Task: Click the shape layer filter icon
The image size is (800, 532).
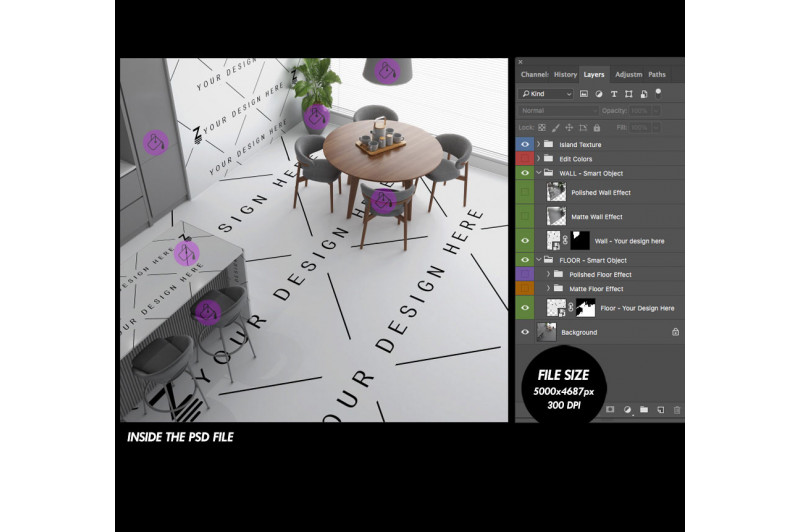Action: [627, 93]
